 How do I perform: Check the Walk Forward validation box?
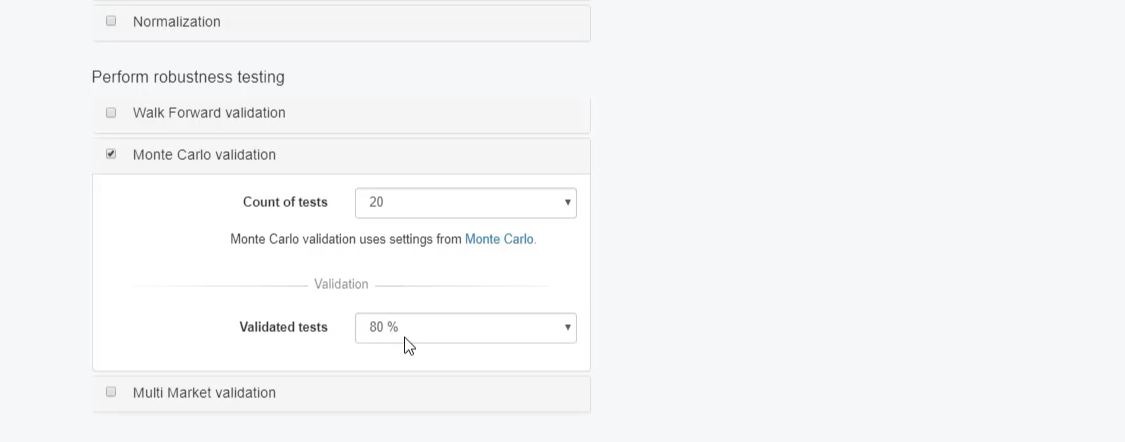[111, 113]
